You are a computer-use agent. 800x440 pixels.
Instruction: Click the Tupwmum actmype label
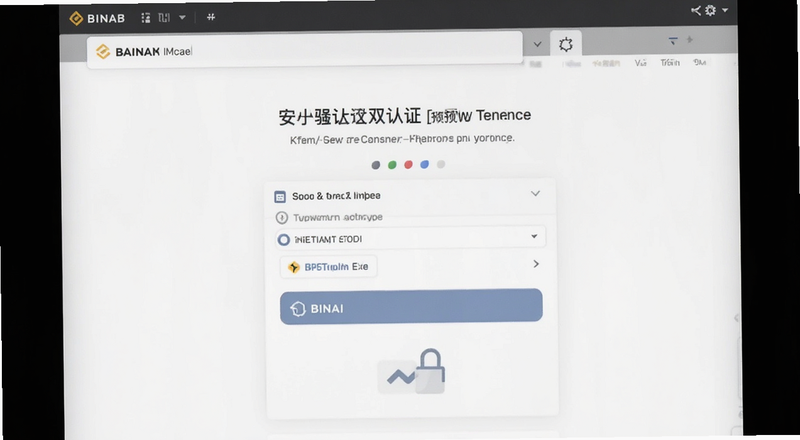tap(338, 217)
